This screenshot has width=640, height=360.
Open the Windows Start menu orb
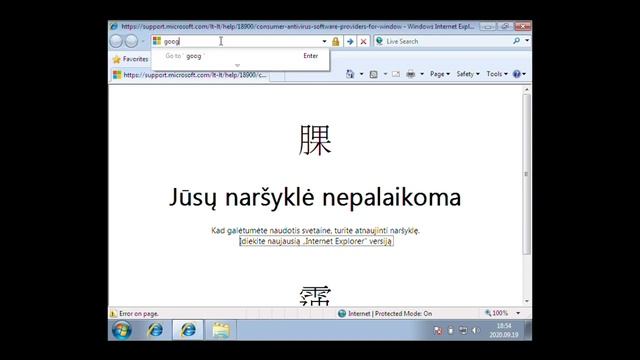tap(122, 330)
